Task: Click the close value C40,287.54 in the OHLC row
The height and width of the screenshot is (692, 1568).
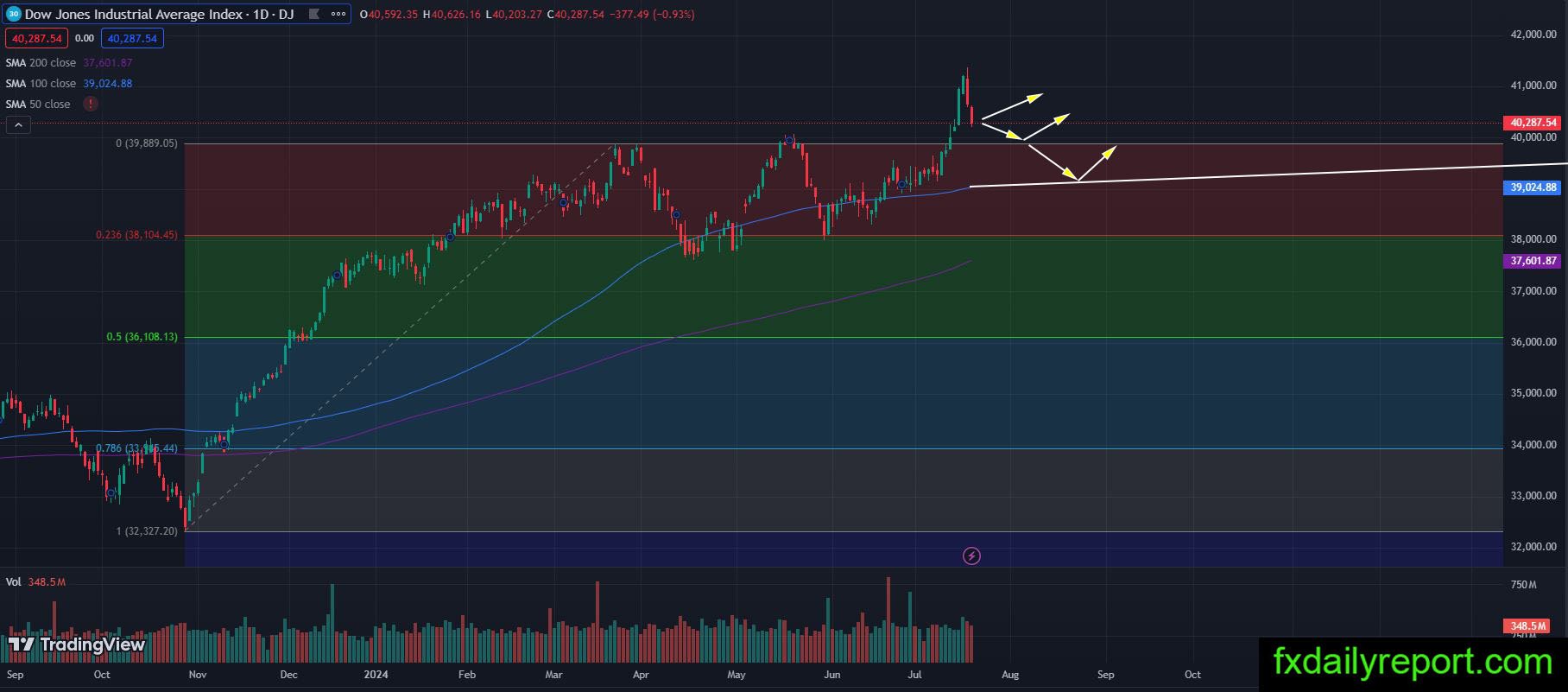Action: (575, 14)
